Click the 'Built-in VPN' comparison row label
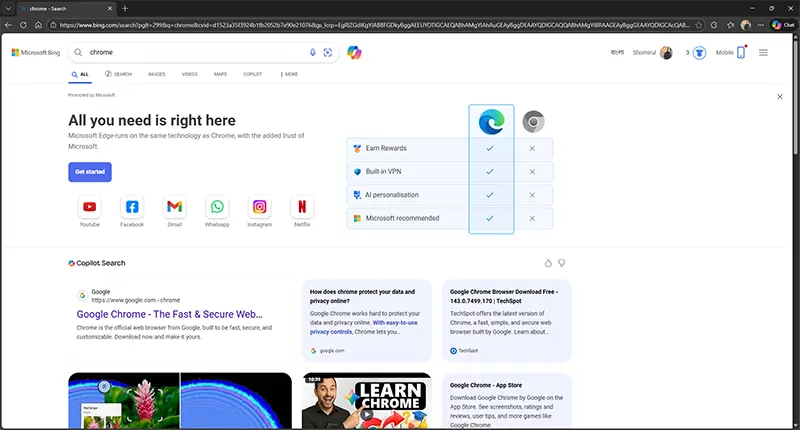Viewport: 800px width, 430px height. pyautogui.click(x=384, y=171)
